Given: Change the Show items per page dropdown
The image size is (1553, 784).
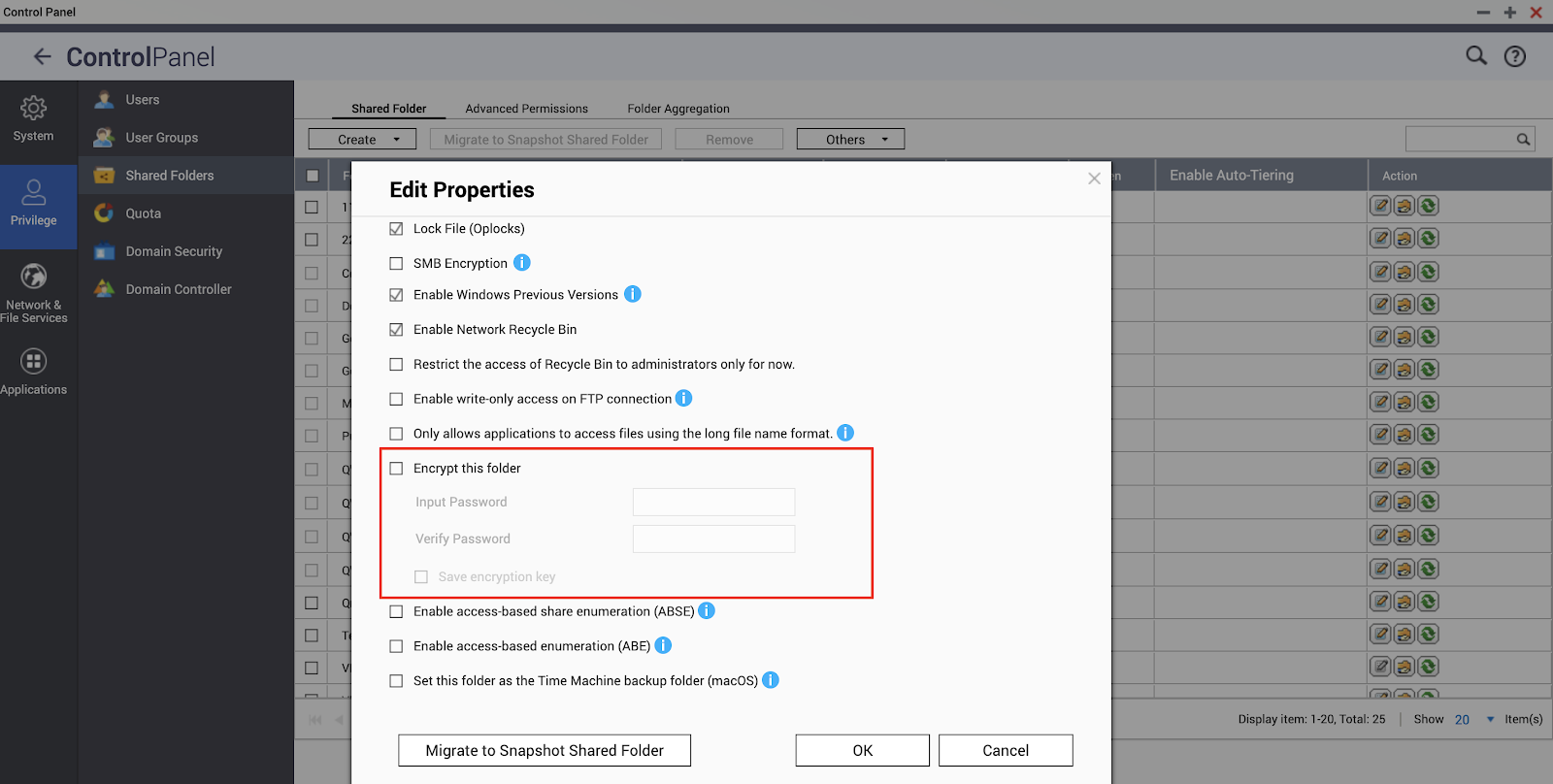Looking at the screenshot, I should point(1473,719).
